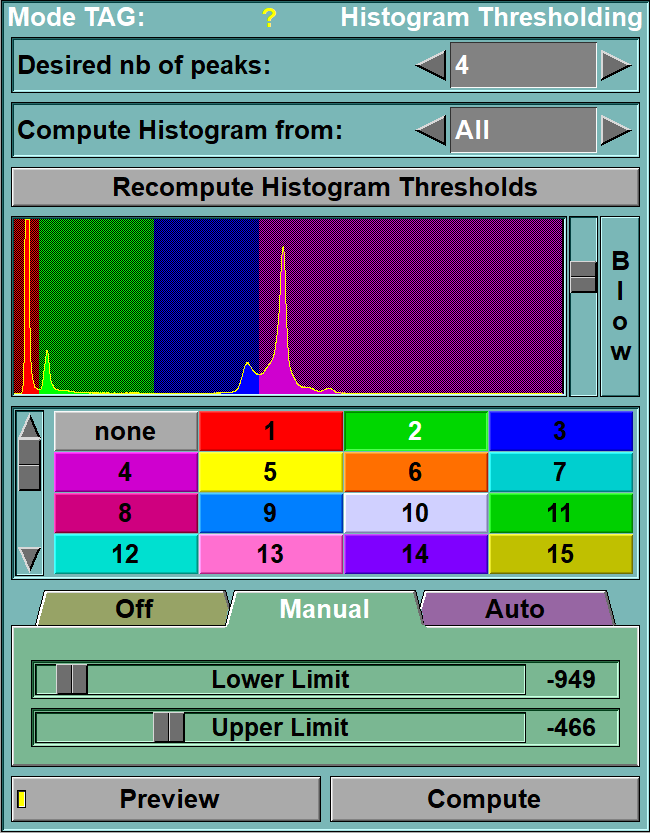Open the yellow question mark help
This screenshot has height=833, width=650.
tap(269, 19)
